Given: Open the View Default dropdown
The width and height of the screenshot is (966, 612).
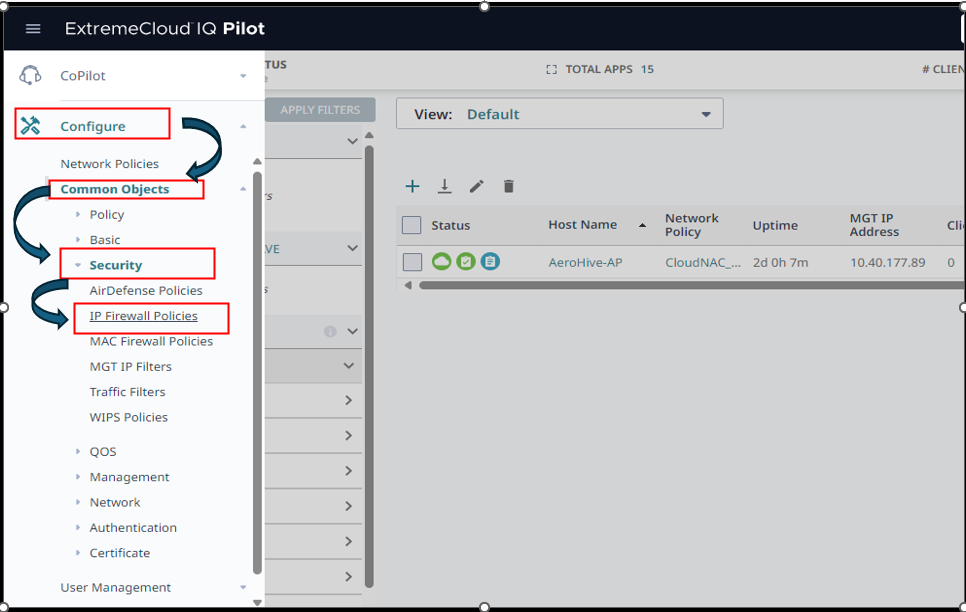Looking at the screenshot, I should (x=559, y=114).
